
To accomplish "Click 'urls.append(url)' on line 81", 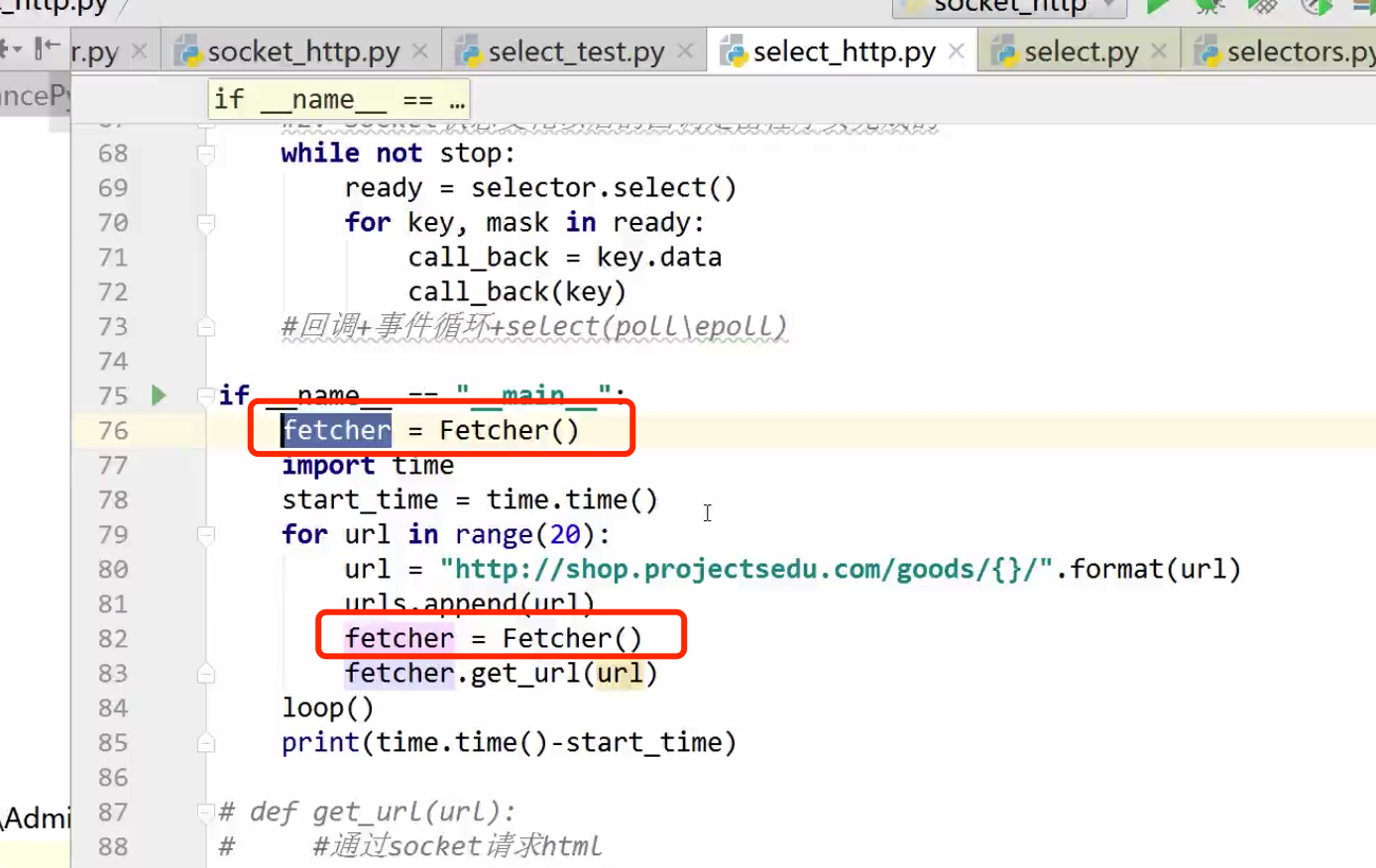I will coord(469,601).
